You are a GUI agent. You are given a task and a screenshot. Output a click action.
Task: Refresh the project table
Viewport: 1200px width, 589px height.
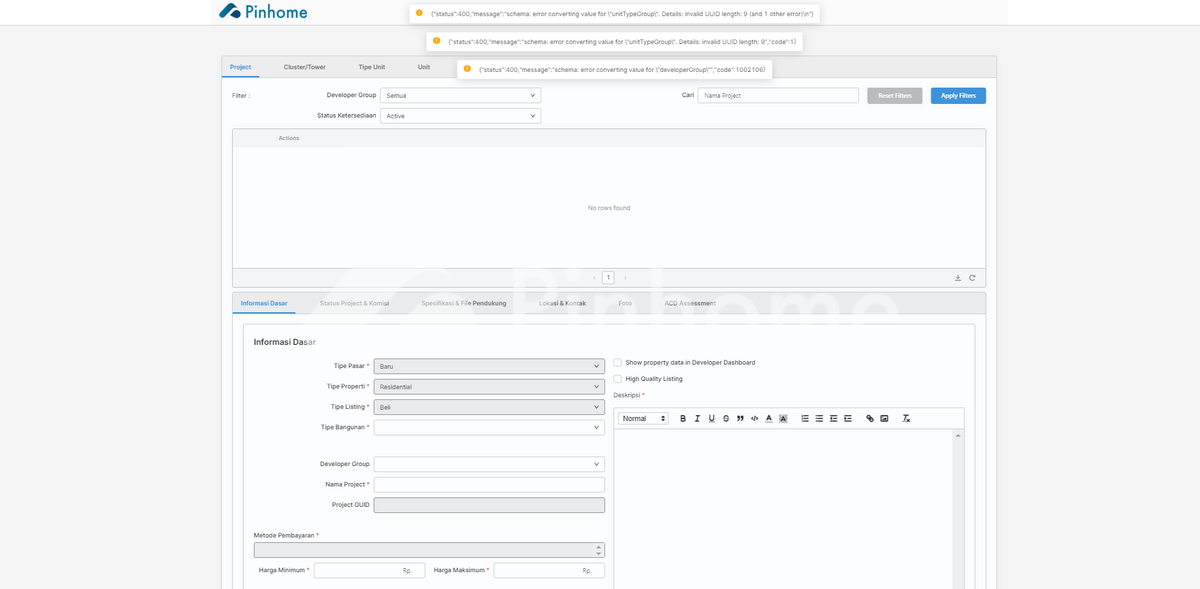coord(972,278)
